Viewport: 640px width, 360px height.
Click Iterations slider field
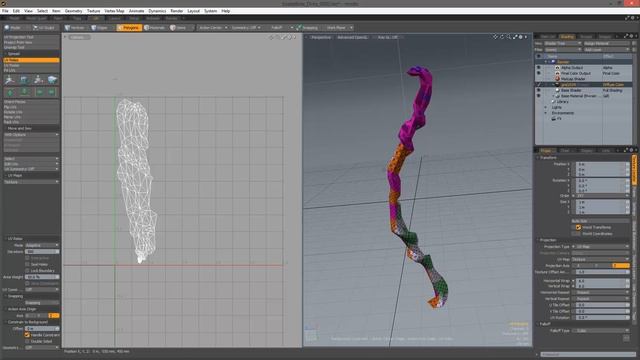click(42, 252)
